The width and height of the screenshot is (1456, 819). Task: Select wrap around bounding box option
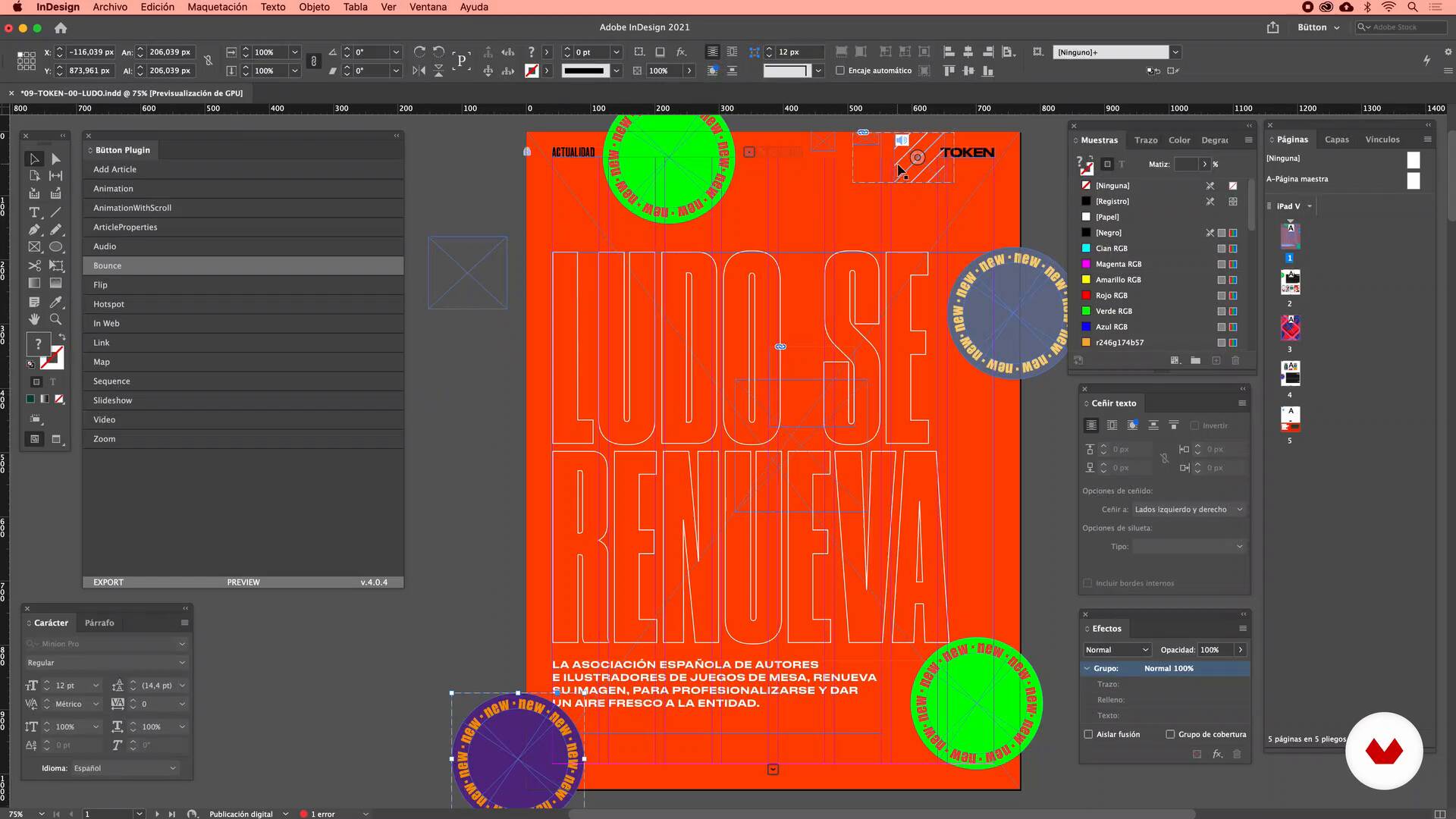[1112, 425]
